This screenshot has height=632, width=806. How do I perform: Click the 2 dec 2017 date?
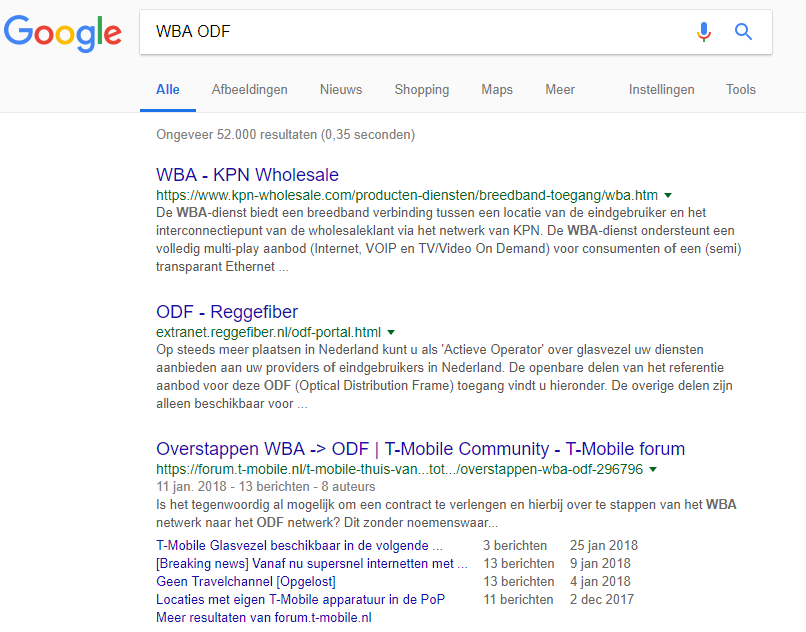[601, 600]
